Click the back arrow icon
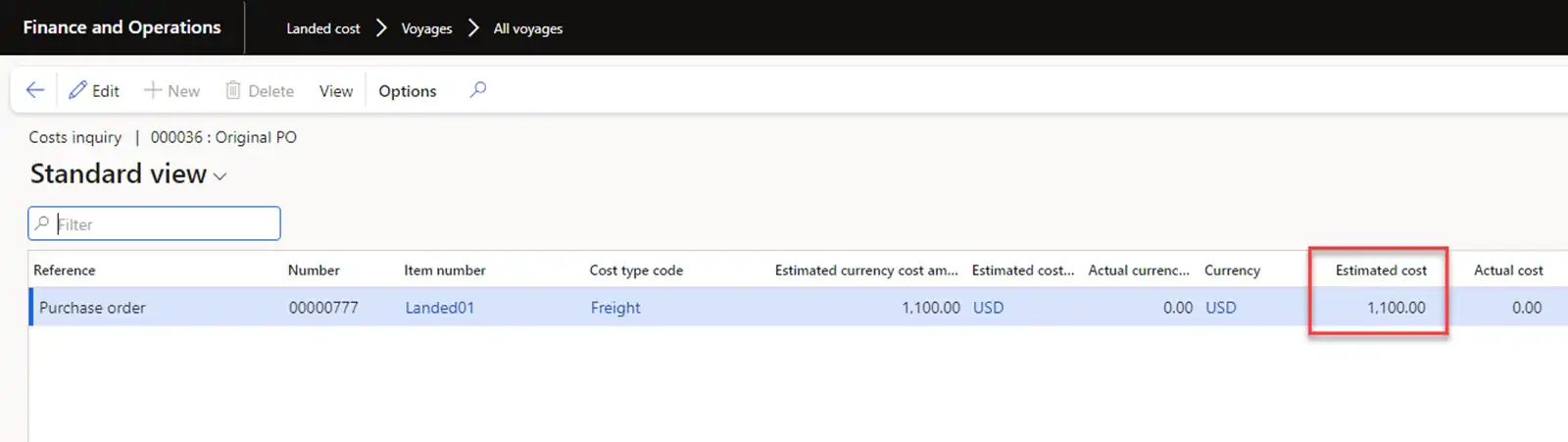The width and height of the screenshot is (1568, 442). point(35,90)
